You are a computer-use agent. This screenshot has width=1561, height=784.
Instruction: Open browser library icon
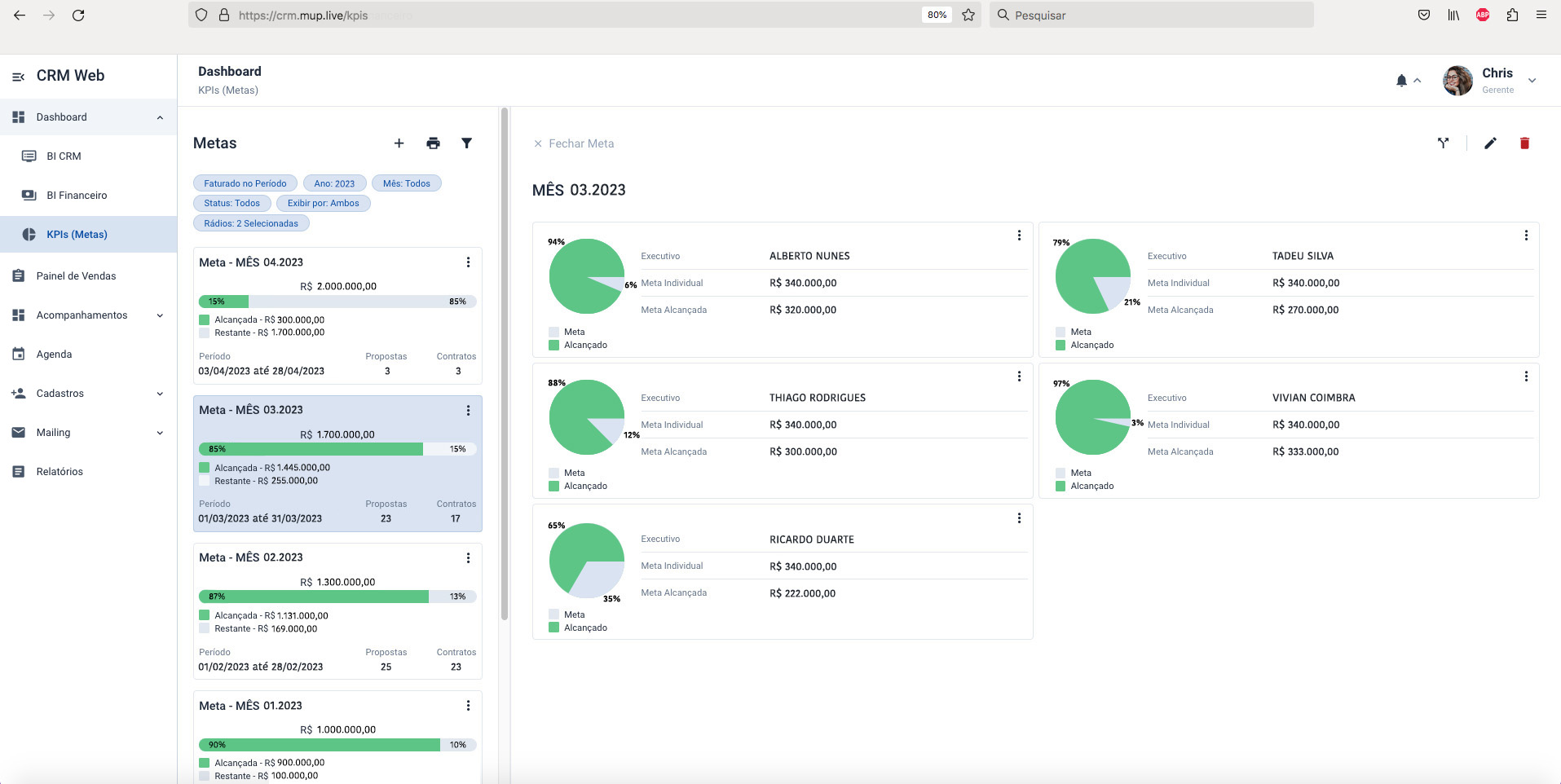pos(1453,15)
